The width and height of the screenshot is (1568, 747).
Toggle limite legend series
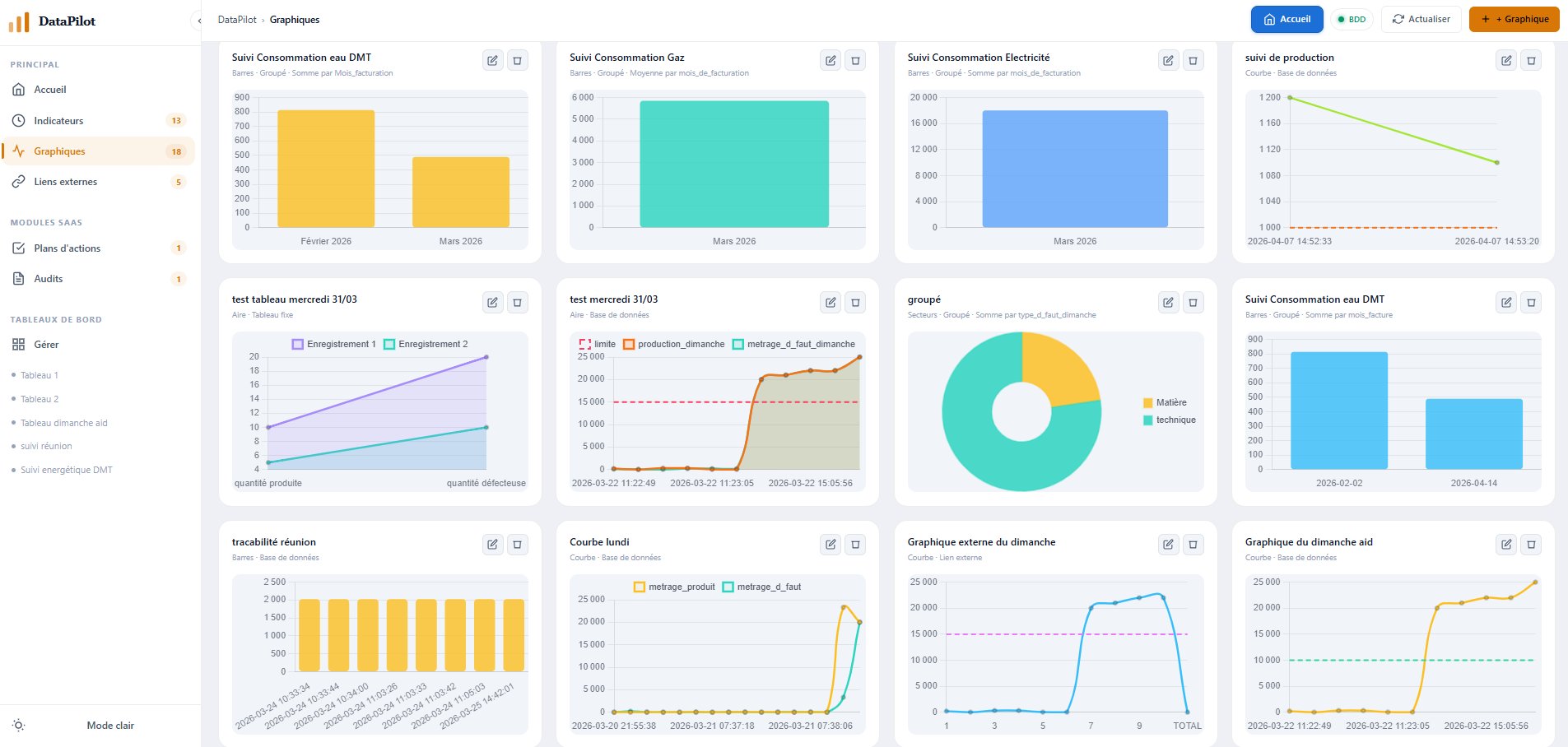pos(598,344)
